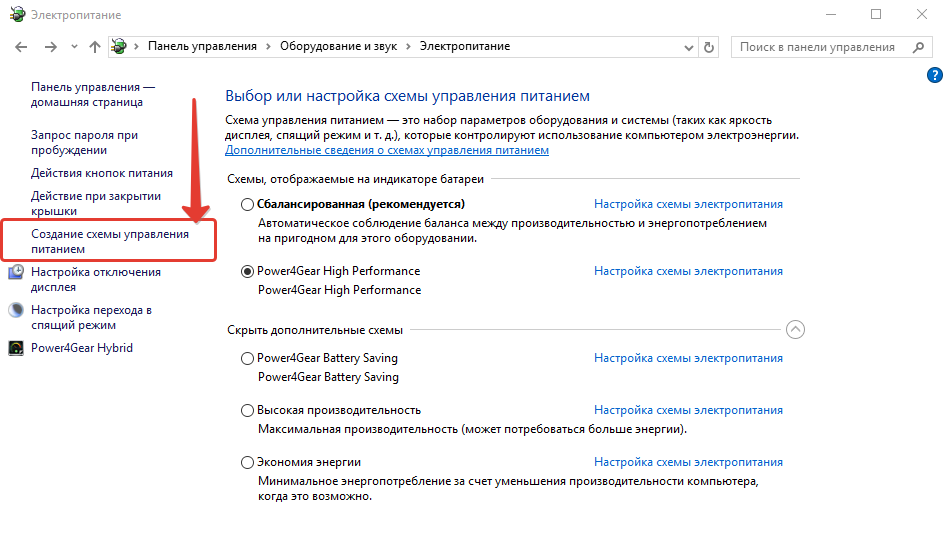Open Настройка схемы электропитания for Экономия энергии

click(x=688, y=462)
